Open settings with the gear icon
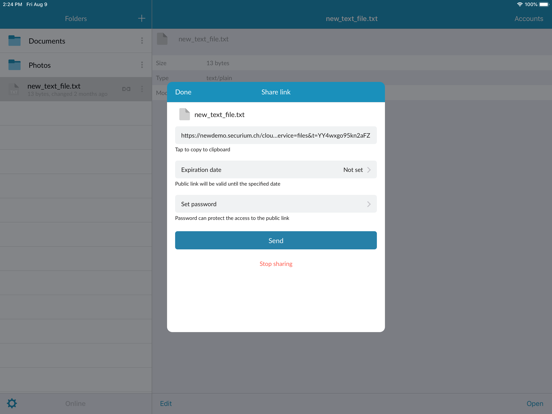This screenshot has width=552, height=414. [12, 403]
